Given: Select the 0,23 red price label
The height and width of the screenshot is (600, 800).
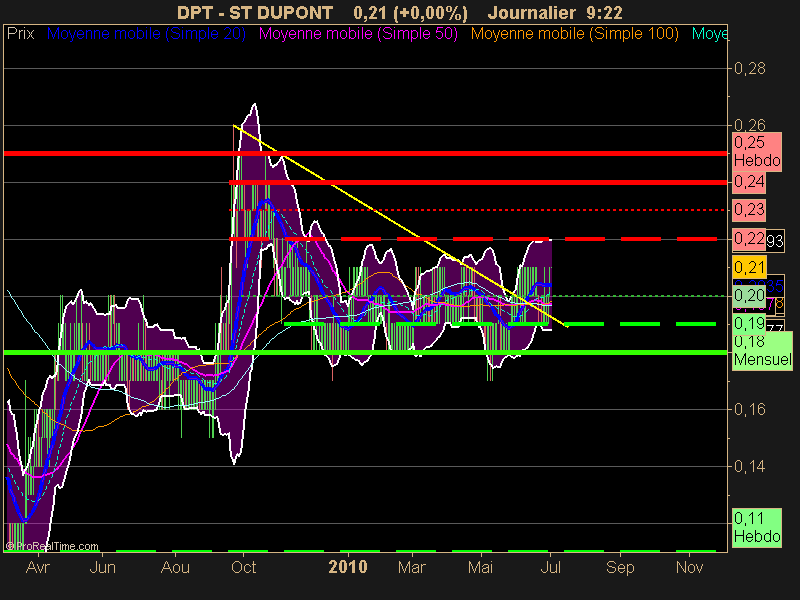Looking at the screenshot, I should pos(749,210).
